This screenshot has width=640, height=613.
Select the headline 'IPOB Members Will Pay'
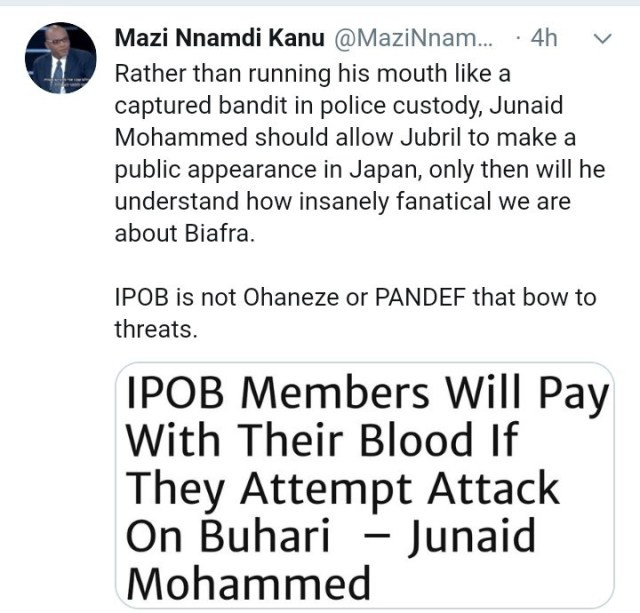click(x=367, y=393)
